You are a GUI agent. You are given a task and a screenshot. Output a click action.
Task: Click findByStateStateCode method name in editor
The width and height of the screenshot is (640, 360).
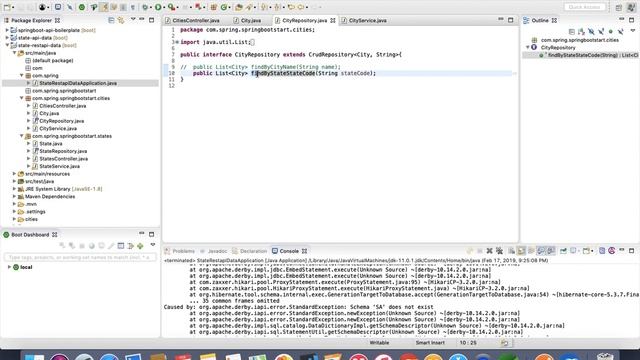(x=283, y=73)
